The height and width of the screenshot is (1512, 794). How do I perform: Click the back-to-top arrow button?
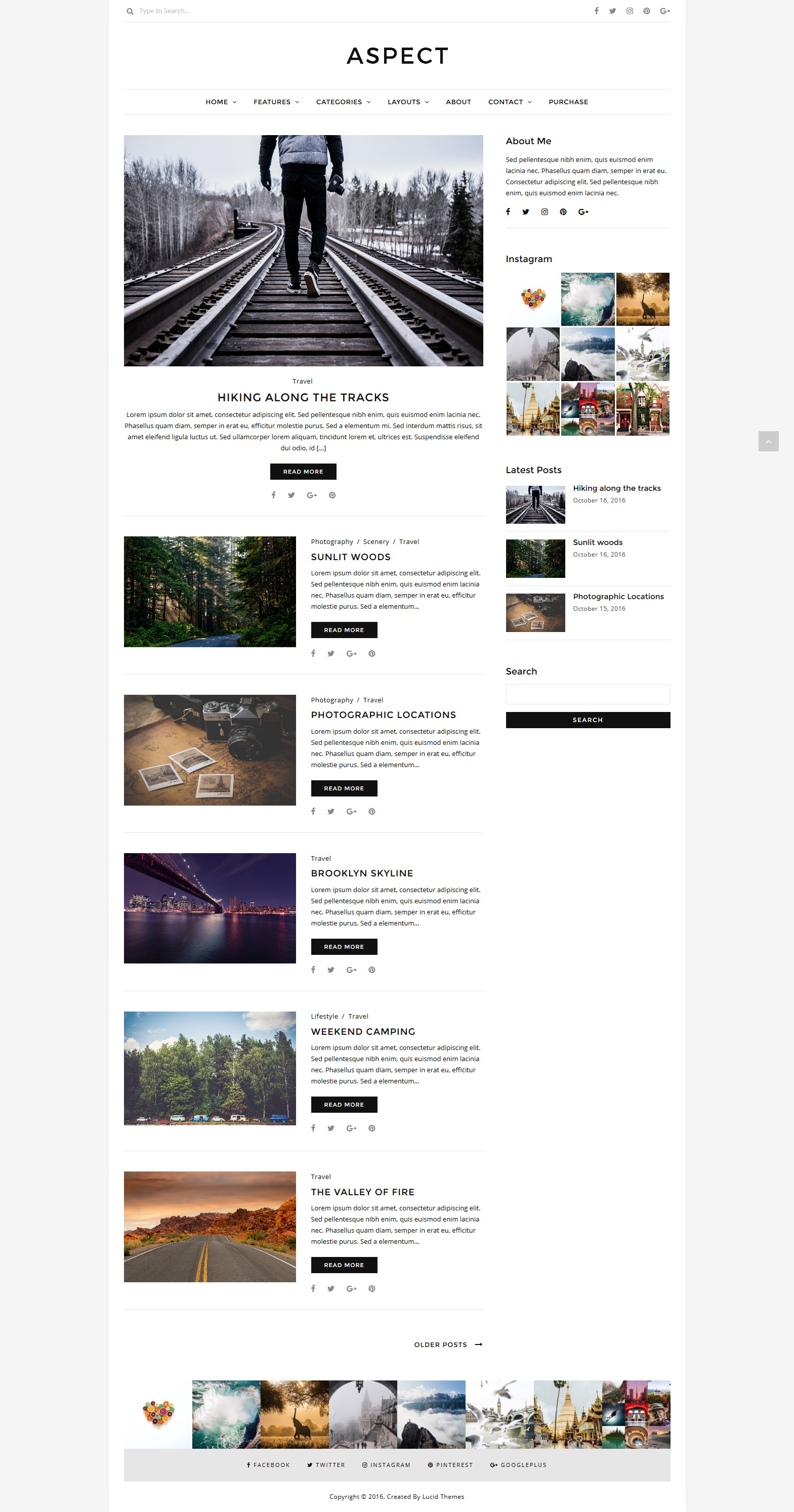(768, 441)
